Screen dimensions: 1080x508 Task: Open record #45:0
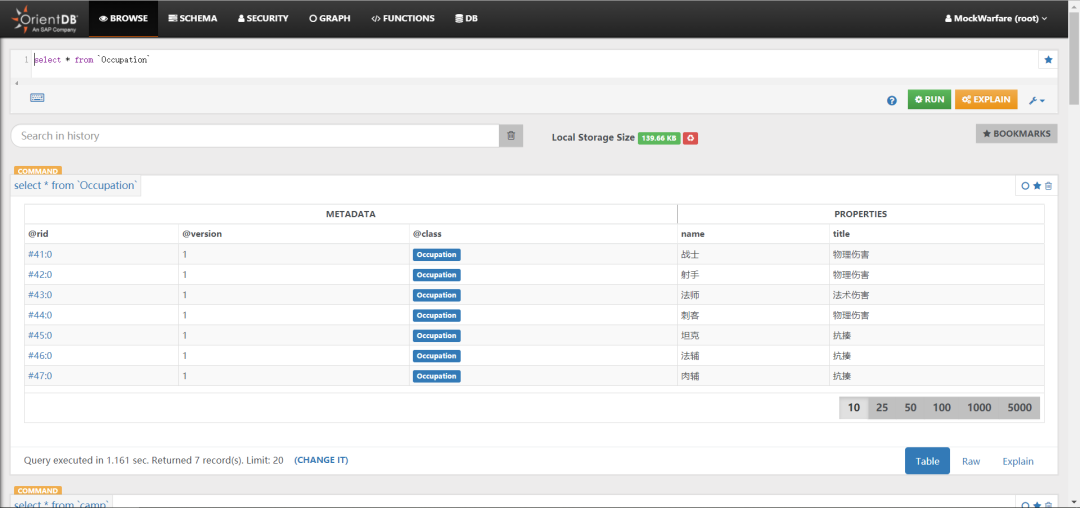40,335
